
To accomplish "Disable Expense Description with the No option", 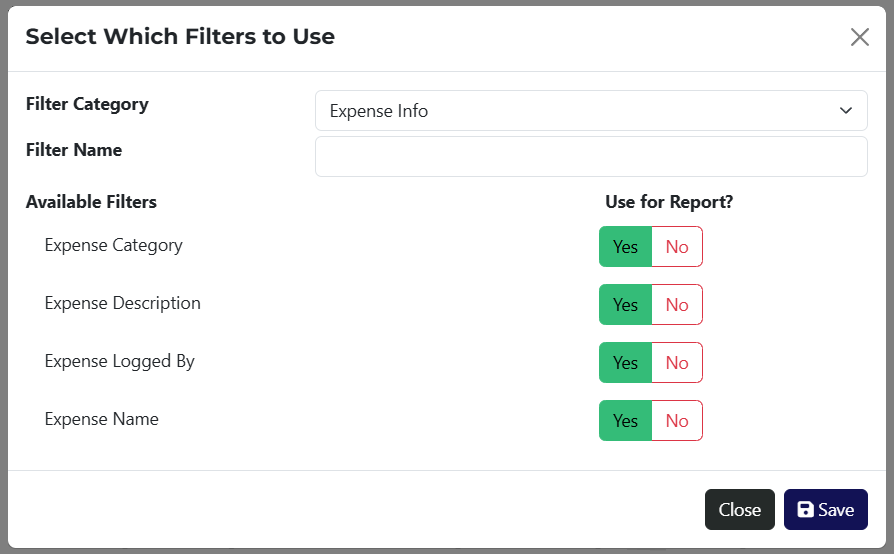I will click(677, 305).
